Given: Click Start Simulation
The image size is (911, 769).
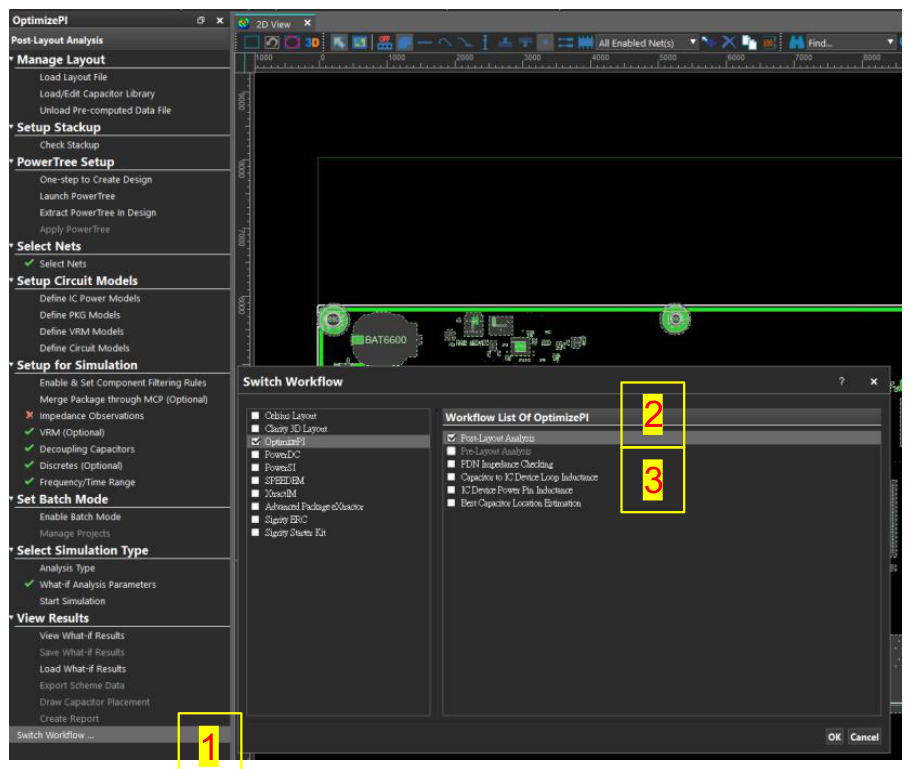Looking at the screenshot, I should (72, 601).
